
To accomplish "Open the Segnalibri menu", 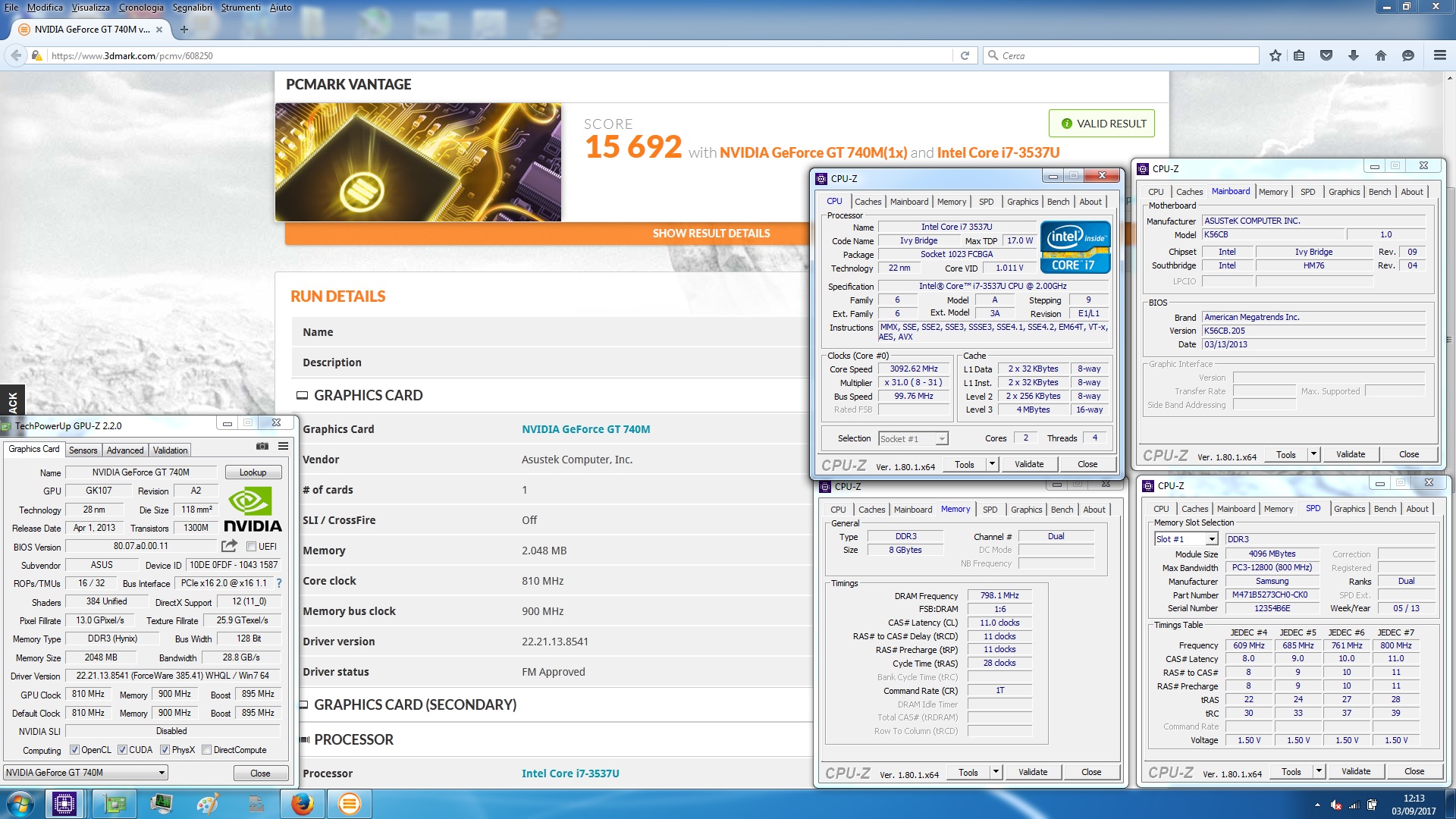I will coord(192,7).
